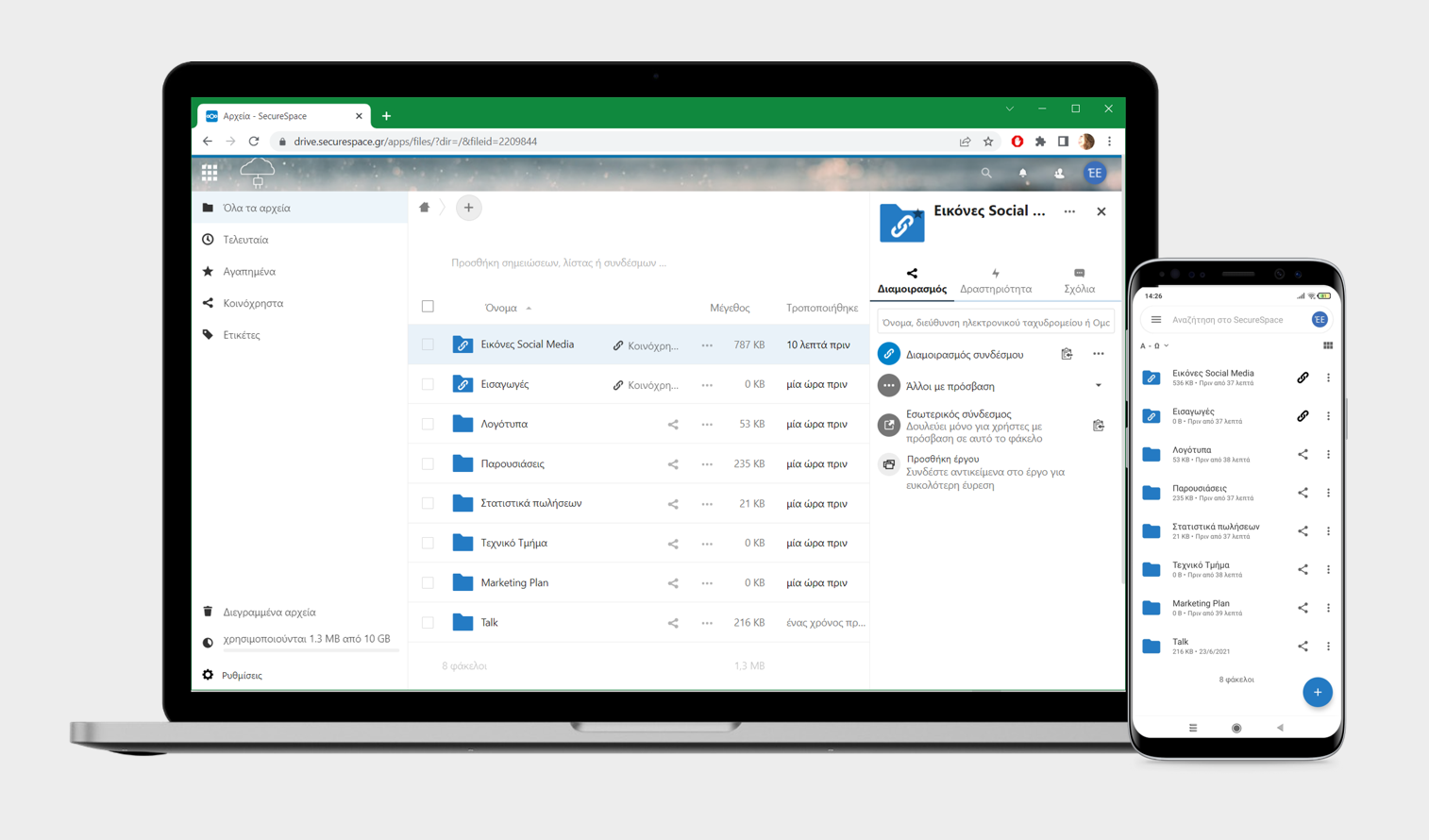1429x840 pixels.
Task: Open phone options for Talk folder
Action: pyautogui.click(x=1328, y=647)
